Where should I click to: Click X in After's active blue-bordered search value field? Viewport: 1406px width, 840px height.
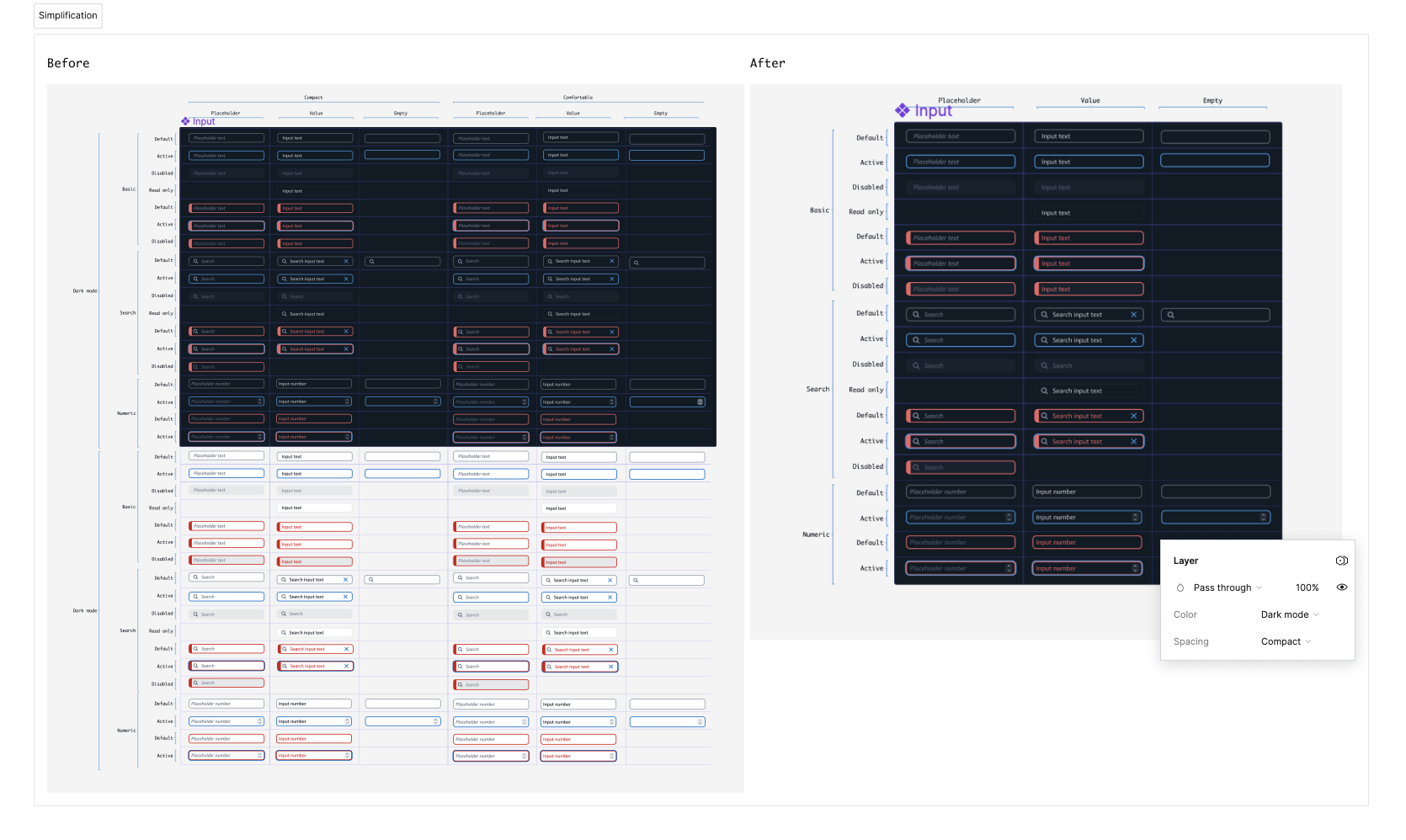1133,340
